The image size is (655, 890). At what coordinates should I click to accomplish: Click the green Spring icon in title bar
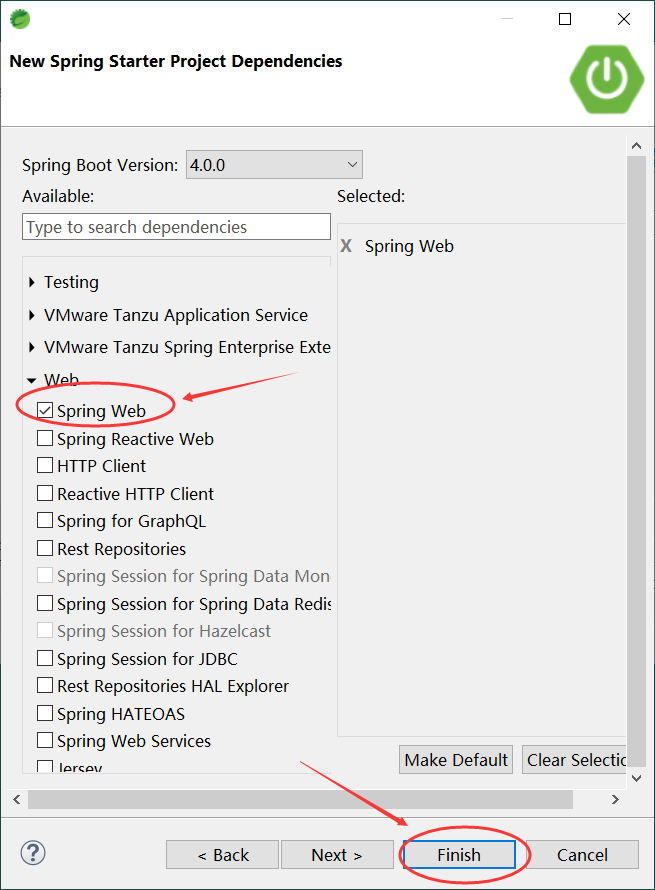point(20,18)
